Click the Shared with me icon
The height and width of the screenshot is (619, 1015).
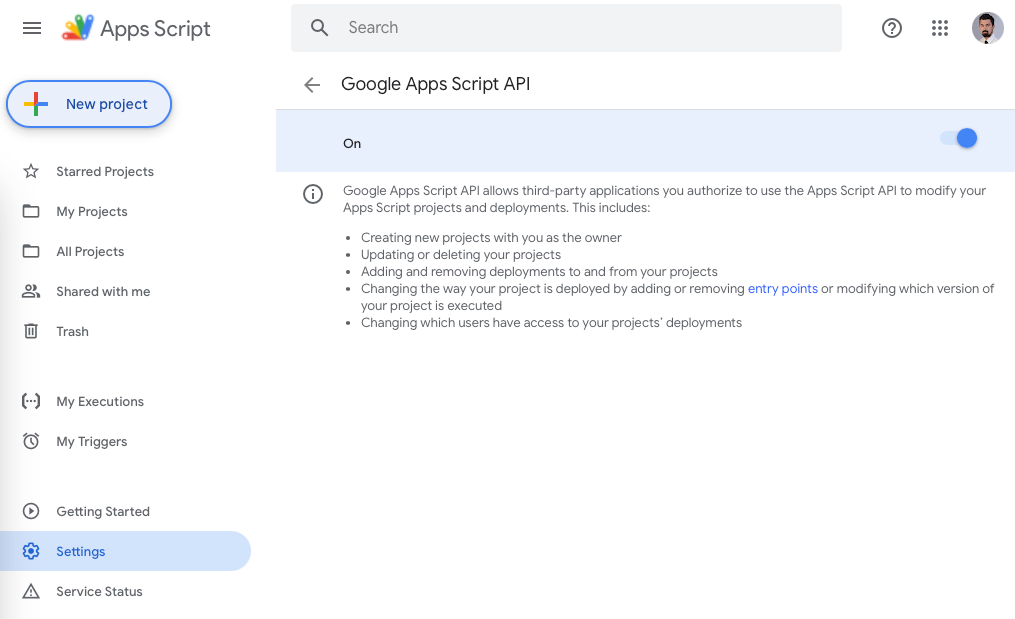(x=31, y=291)
